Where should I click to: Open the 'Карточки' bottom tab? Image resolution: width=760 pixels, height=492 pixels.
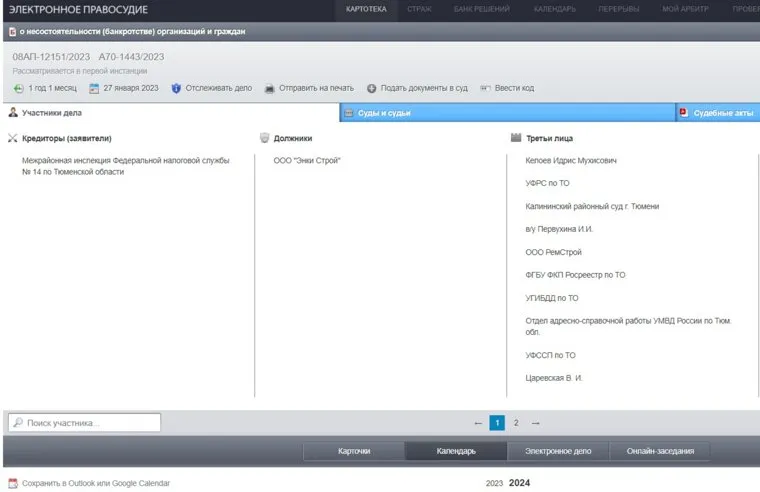point(354,451)
